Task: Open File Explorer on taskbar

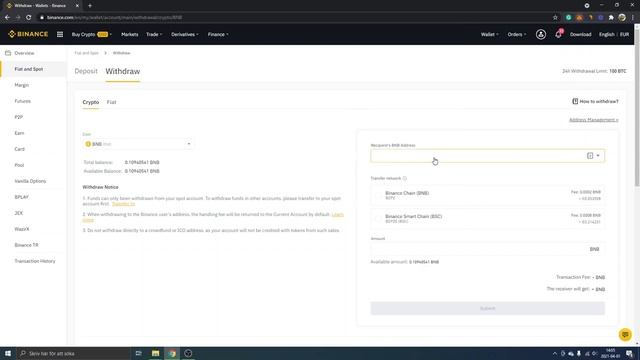Action: click(156, 353)
